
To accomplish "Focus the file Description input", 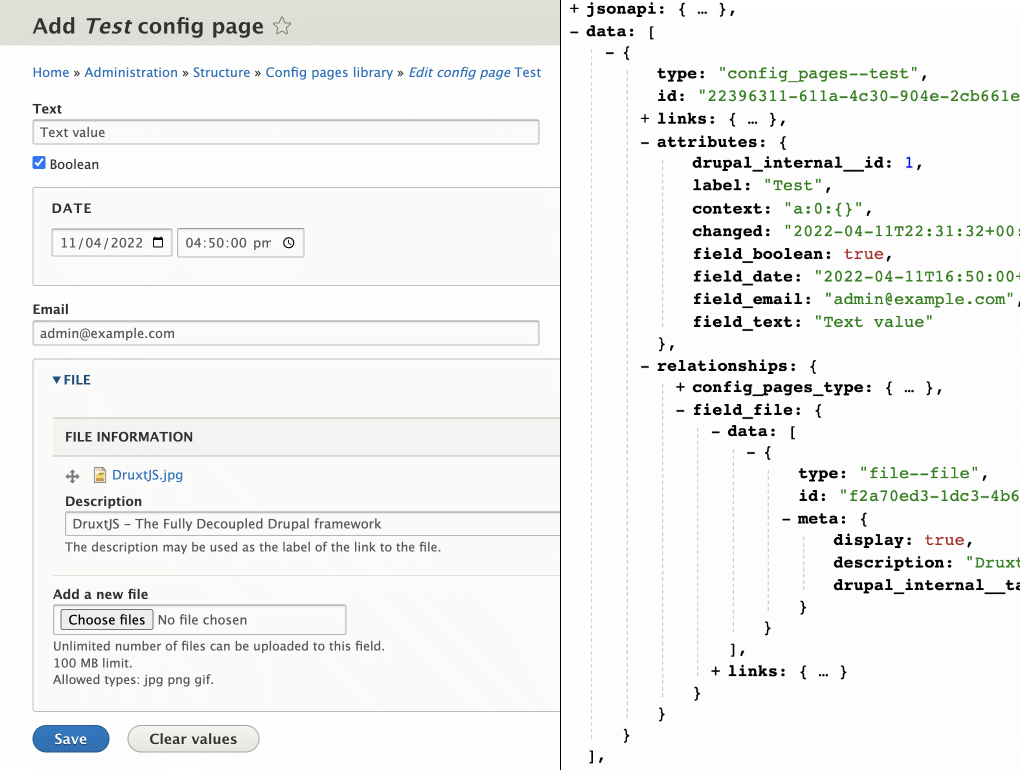I will 312,524.
